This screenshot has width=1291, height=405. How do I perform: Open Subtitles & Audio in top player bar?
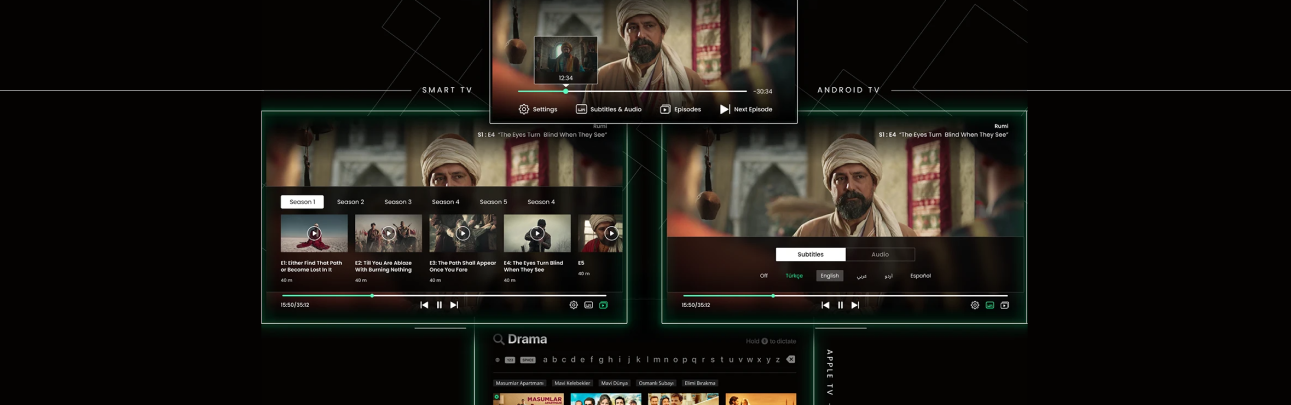click(x=608, y=109)
